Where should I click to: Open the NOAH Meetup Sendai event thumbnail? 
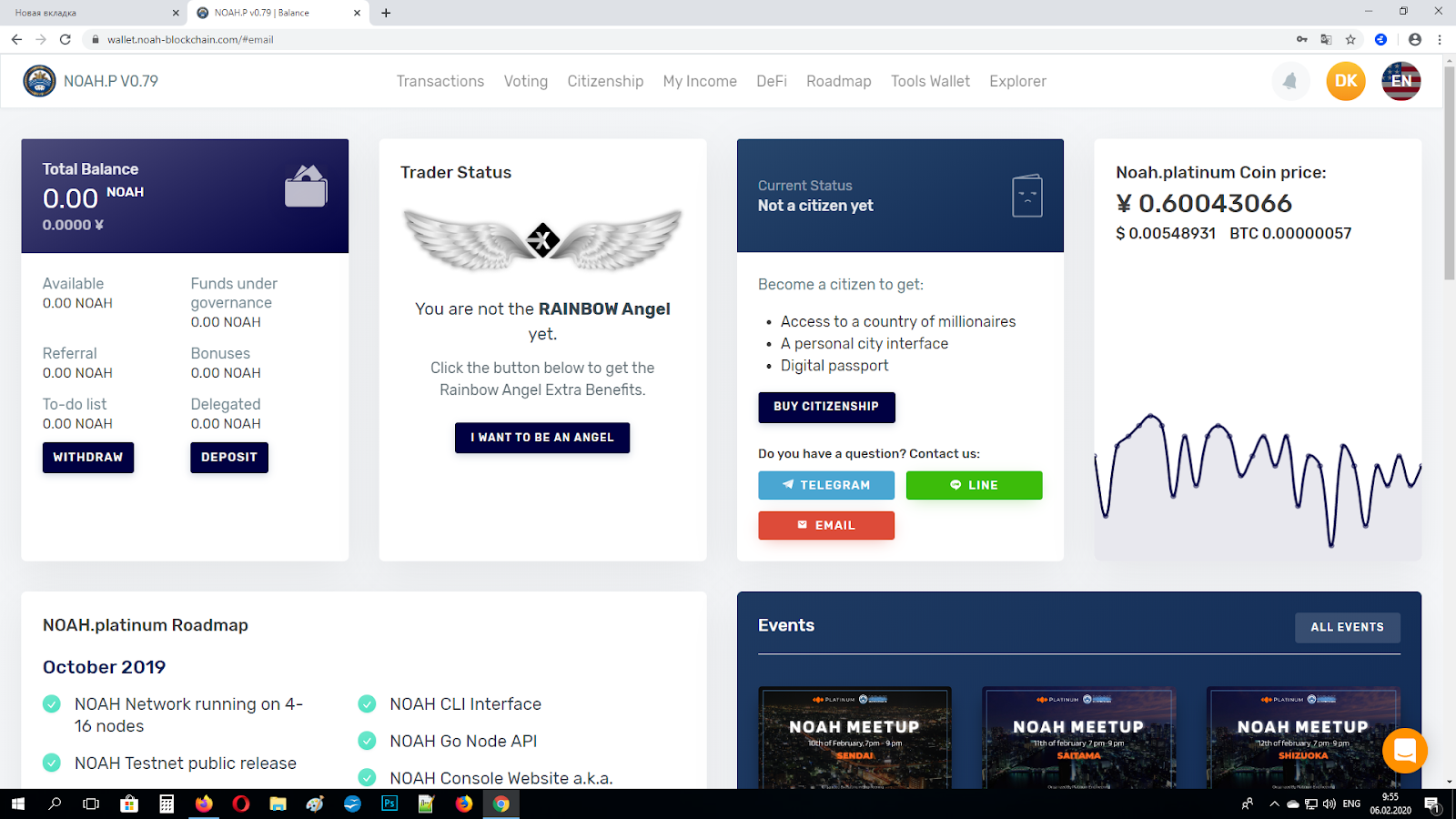(854, 738)
